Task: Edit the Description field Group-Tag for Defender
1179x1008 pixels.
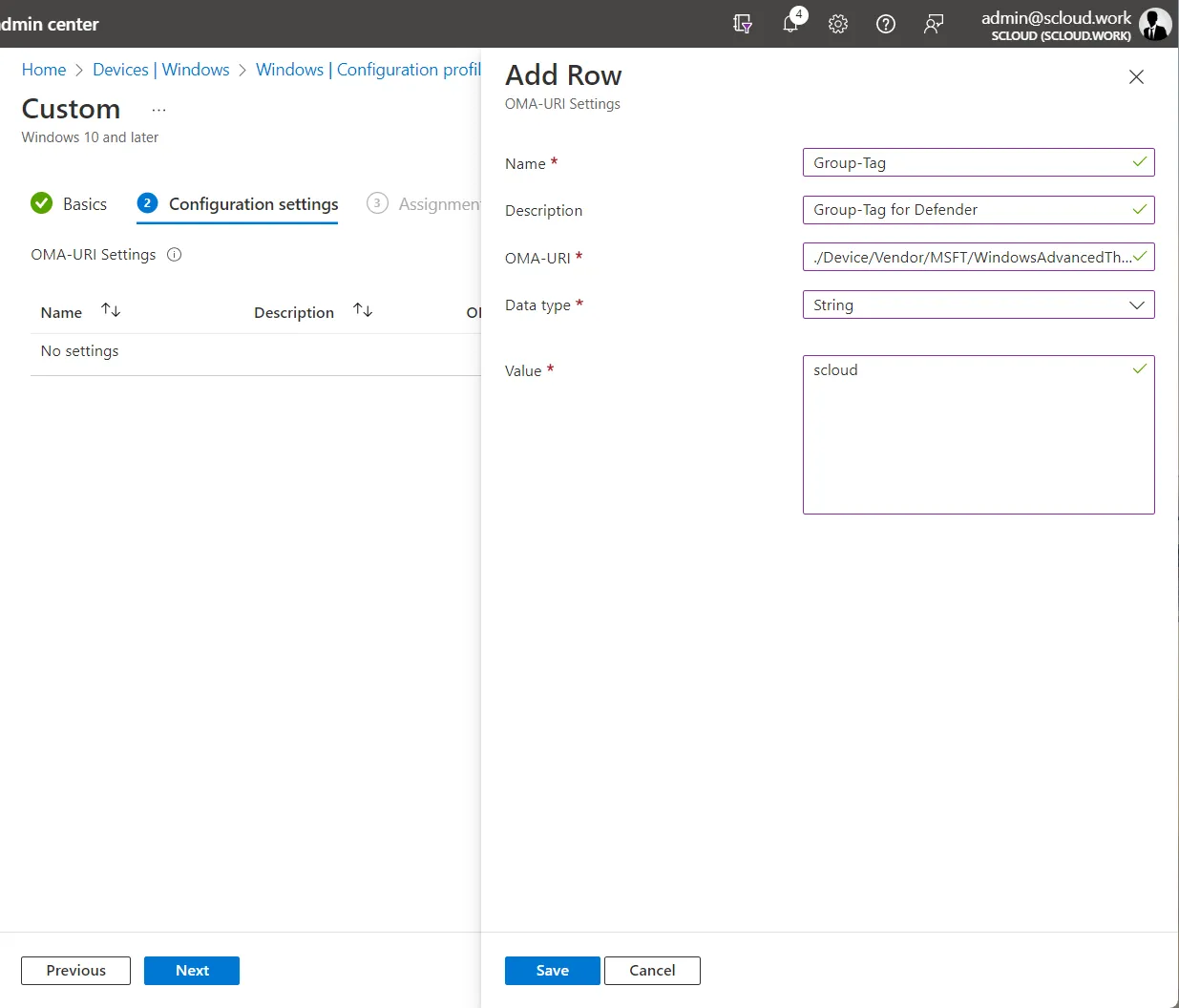Action: tap(979, 210)
